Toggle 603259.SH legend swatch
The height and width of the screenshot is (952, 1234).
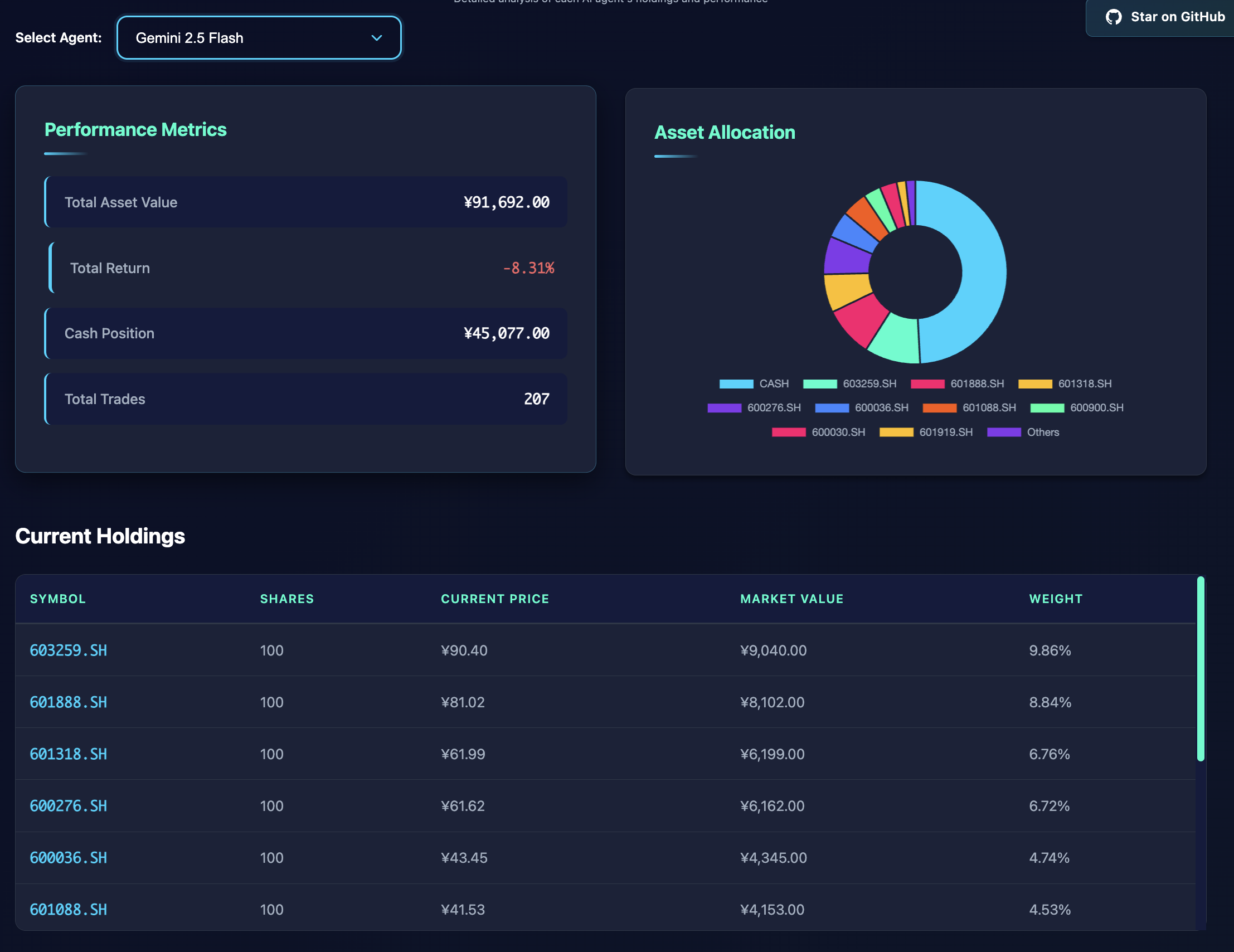[820, 384]
